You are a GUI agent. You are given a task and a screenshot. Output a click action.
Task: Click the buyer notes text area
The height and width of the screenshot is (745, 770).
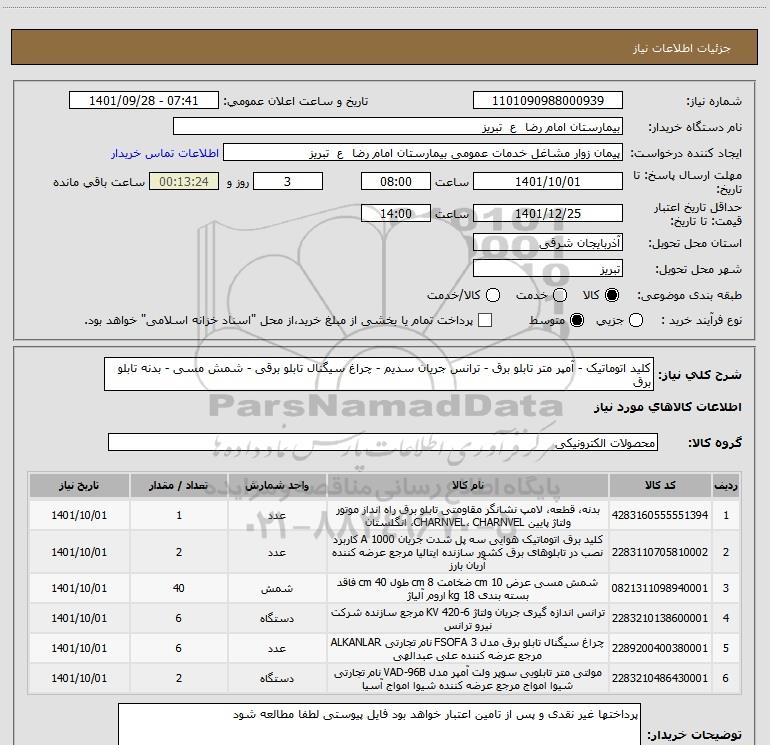point(379,724)
